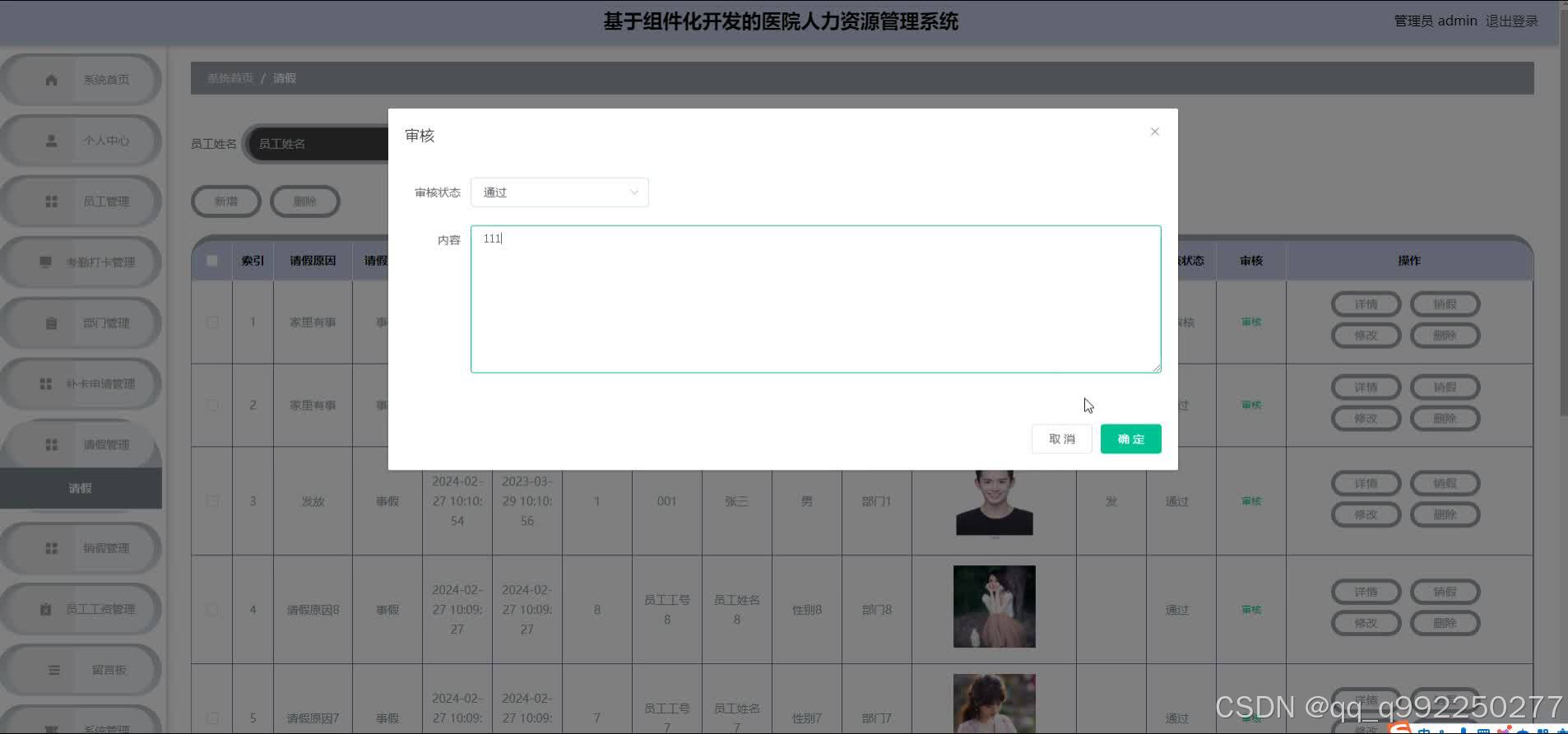Click the 审核 link in row 4
Image resolution: width=1568 pixels, height=734 pixels.
coord(1251,610)
